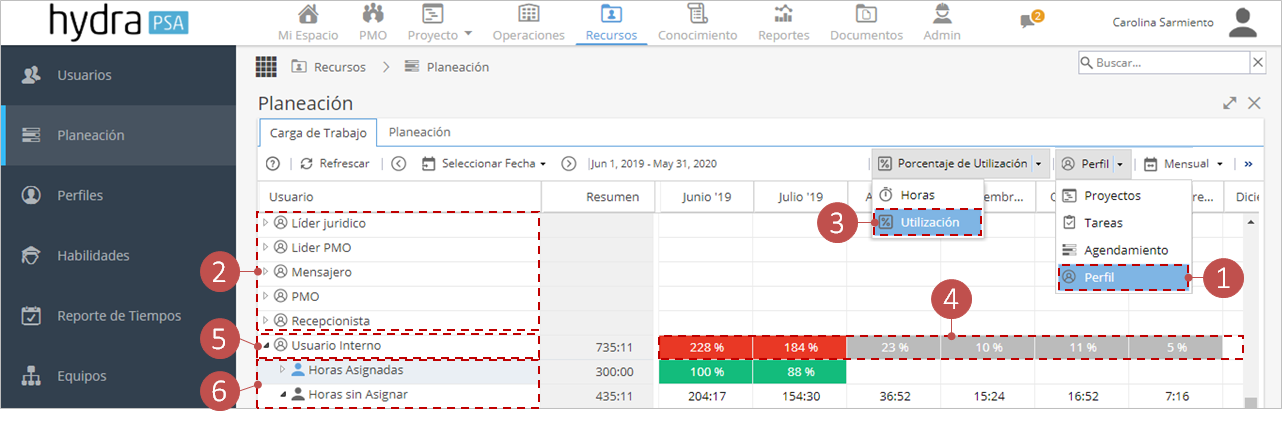Open the Reportes module icon
Image resolution: width=1282 pixels, height=430 pixels.
[x=784, y=14]
